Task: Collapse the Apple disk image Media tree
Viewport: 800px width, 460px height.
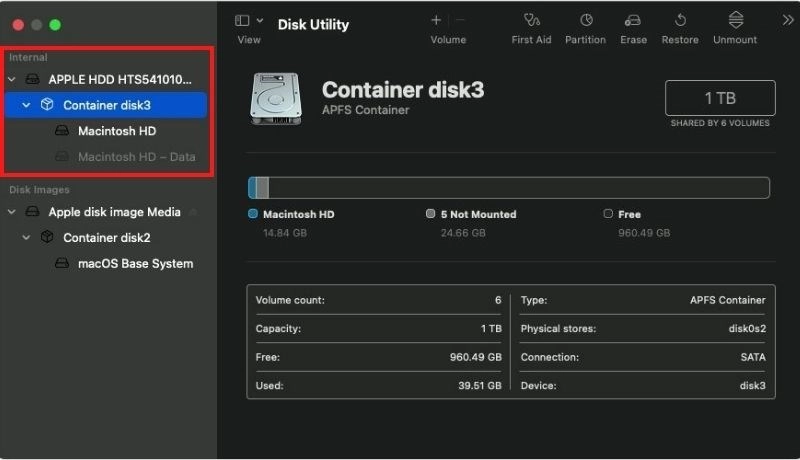Action: click(x=12, y=212)
